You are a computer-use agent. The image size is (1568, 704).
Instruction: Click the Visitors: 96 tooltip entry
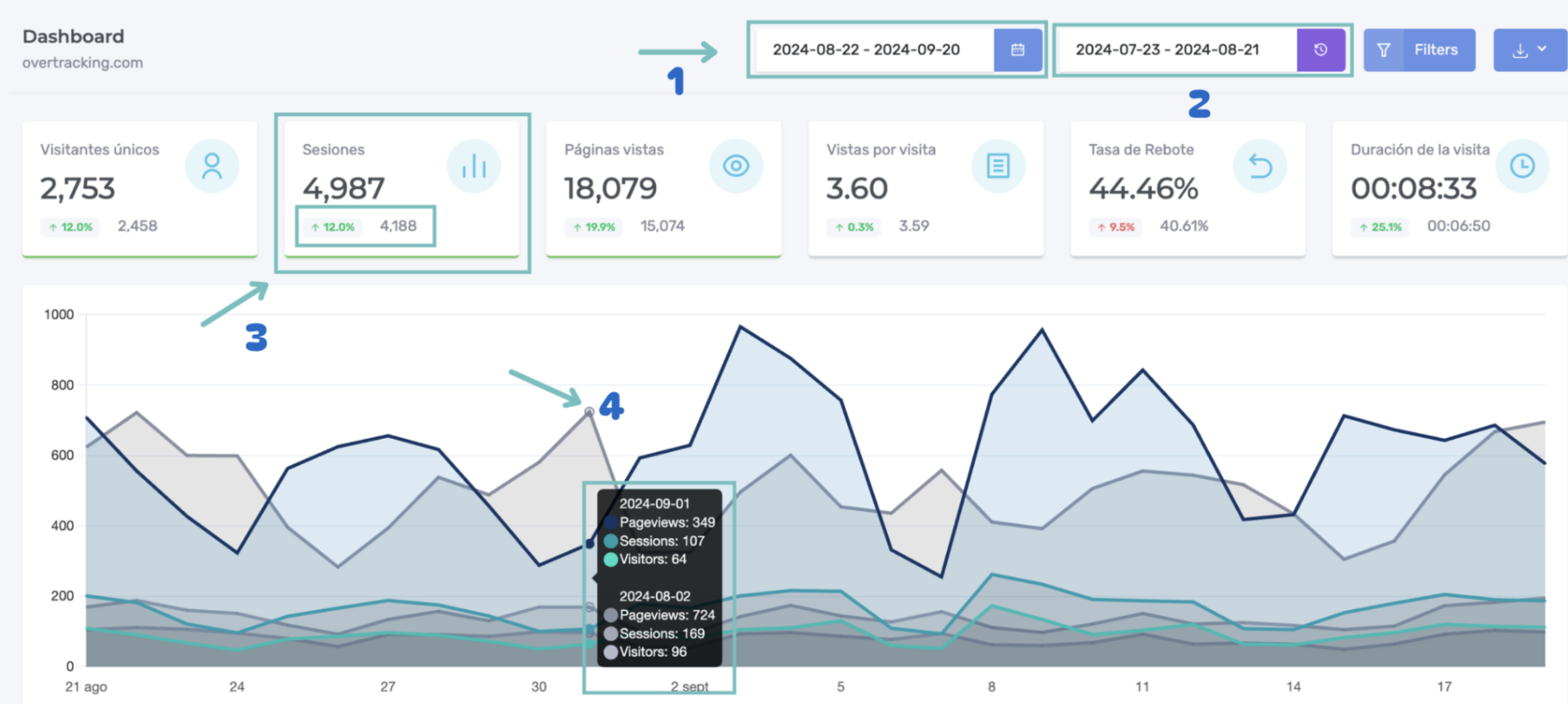point(645,652)
